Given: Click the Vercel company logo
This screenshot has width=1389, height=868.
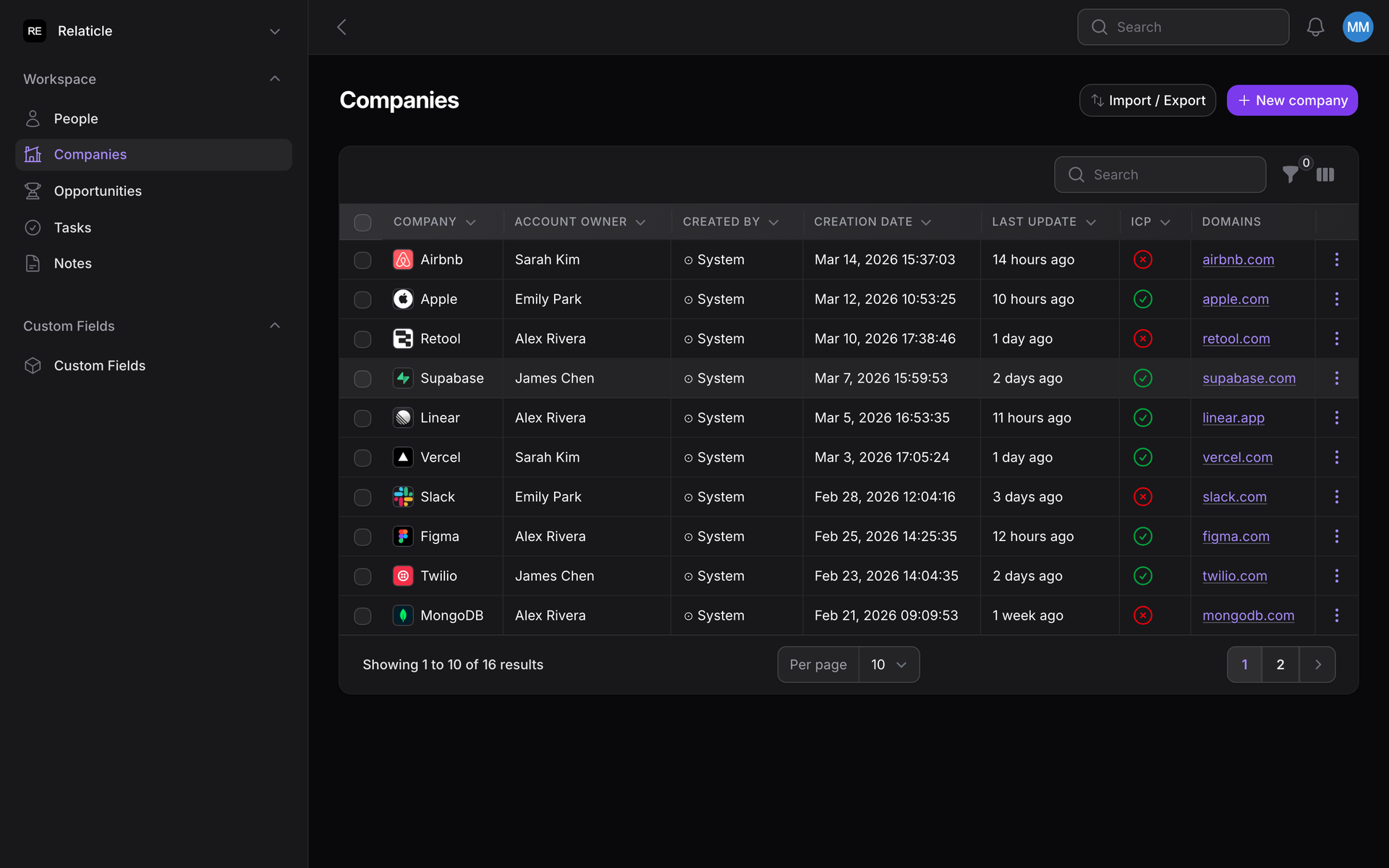Looking at the screenshot, I should (403, 457).
